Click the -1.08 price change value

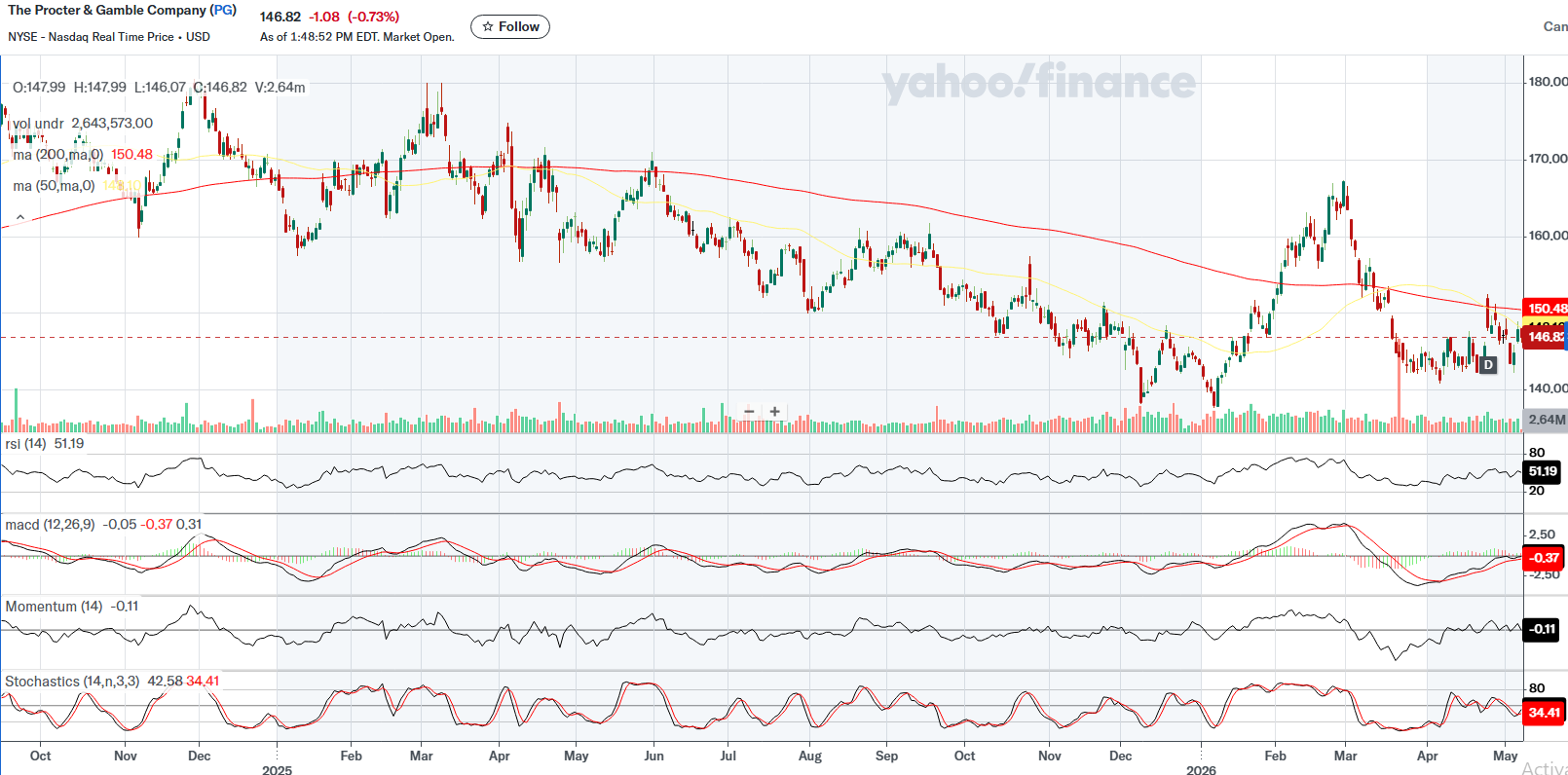(324, 17)
